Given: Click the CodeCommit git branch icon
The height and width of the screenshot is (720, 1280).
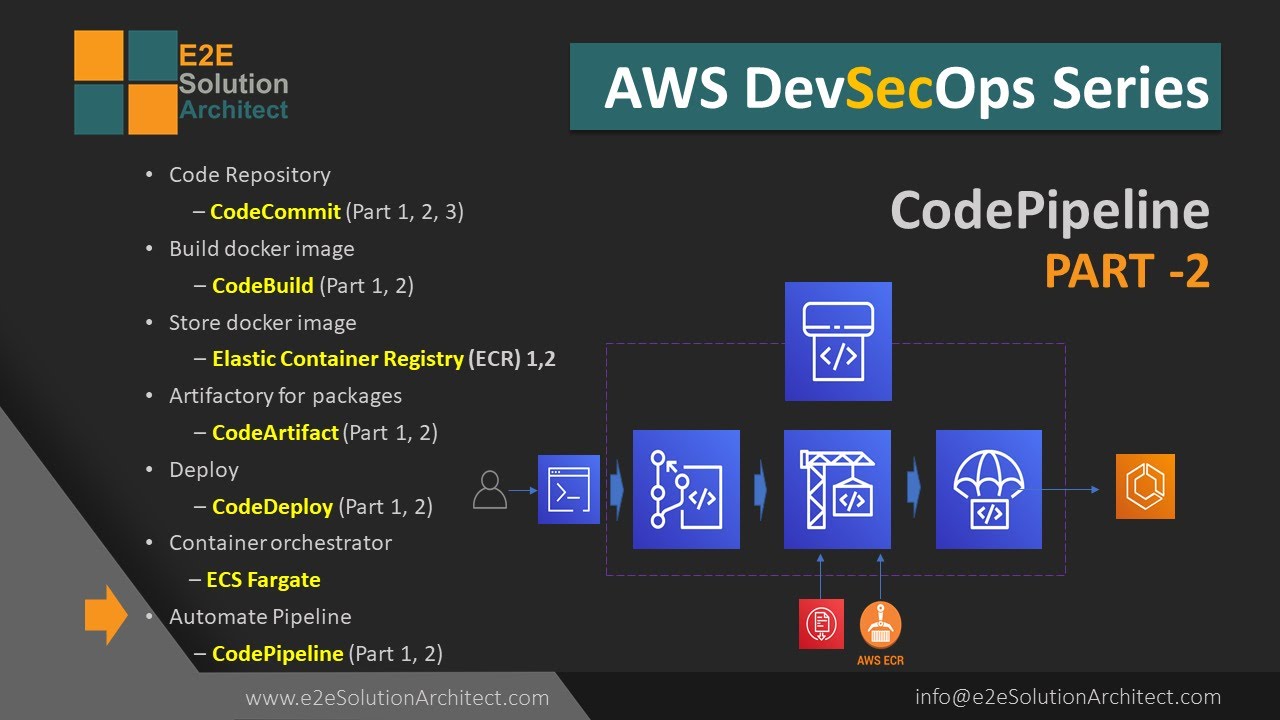Looking at the screenshot, I should (x=686, y=490).
